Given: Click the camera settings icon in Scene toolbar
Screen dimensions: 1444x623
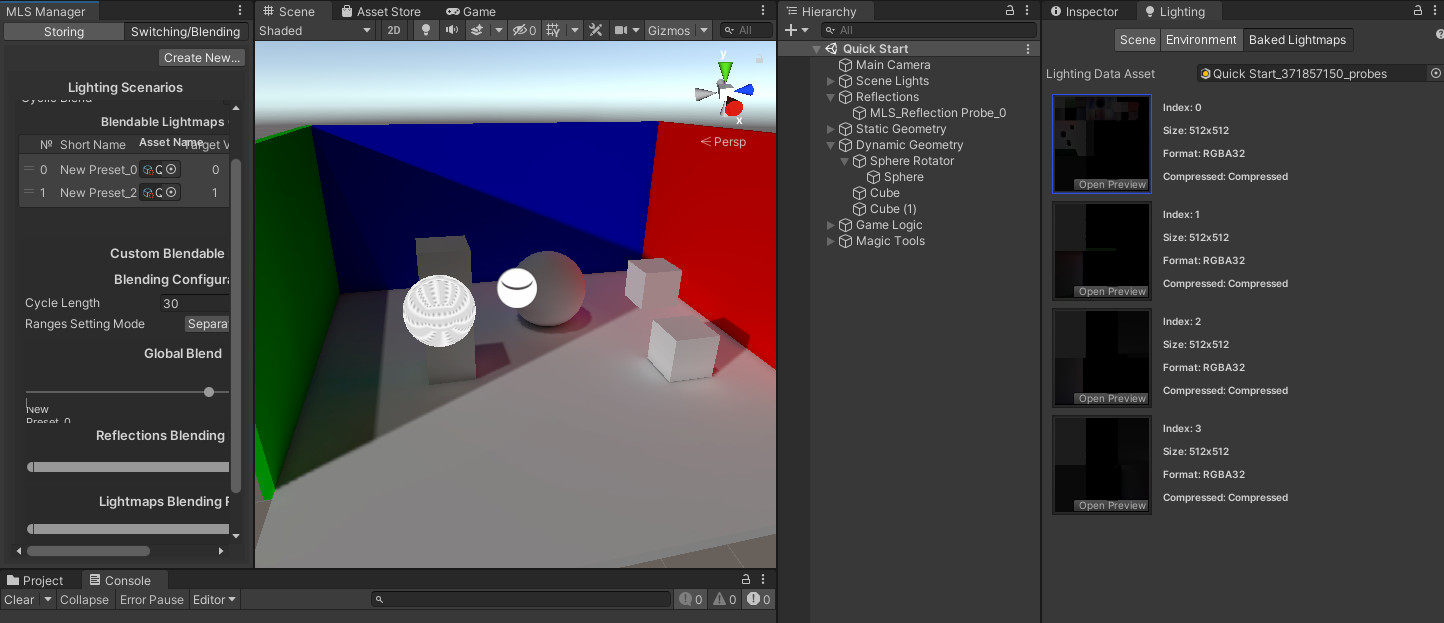Looking at the screenshot, I should (x=622, y=30).
